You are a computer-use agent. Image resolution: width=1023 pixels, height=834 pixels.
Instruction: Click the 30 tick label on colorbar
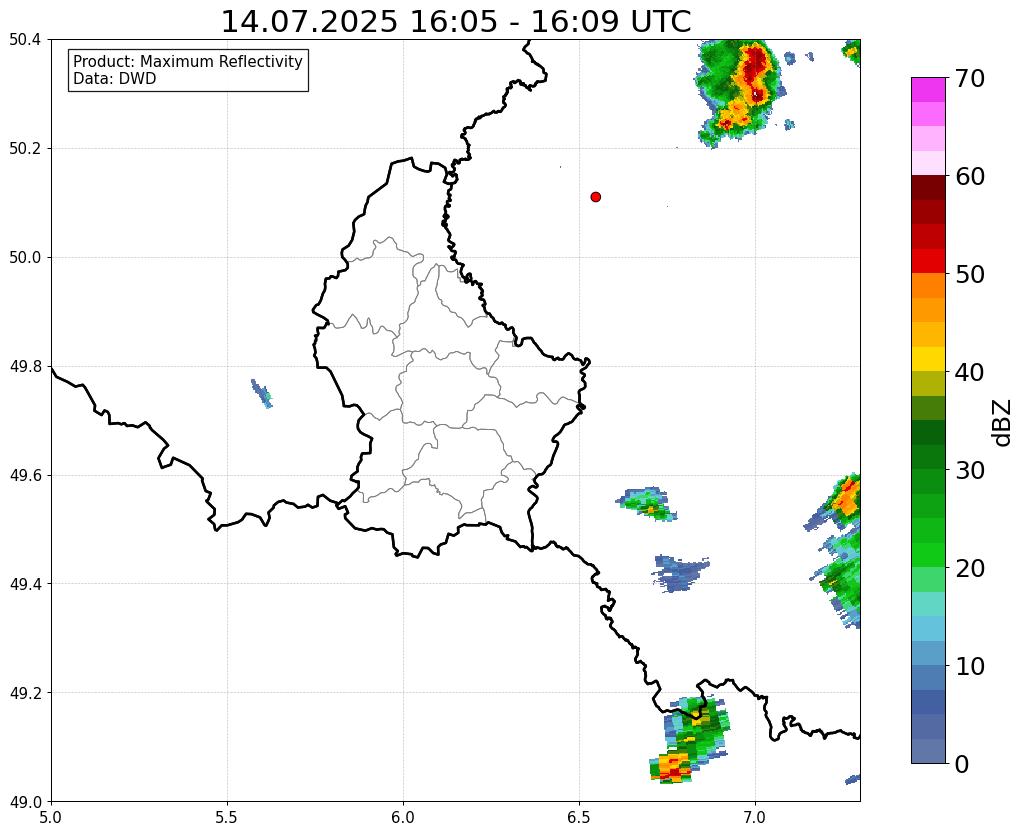click(970, 470)
